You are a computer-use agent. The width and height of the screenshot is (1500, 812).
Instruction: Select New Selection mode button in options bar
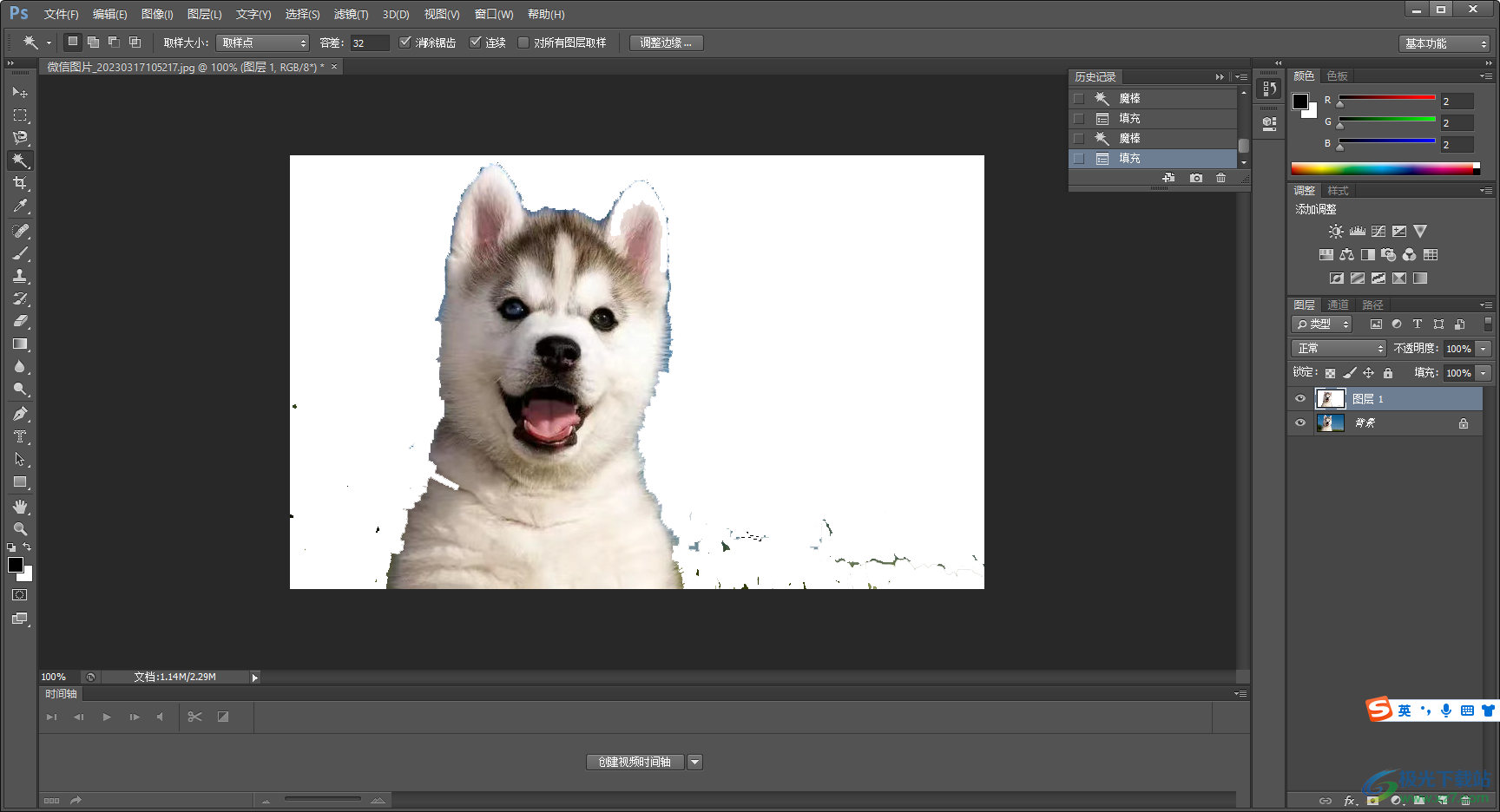[x=73, y=42]
